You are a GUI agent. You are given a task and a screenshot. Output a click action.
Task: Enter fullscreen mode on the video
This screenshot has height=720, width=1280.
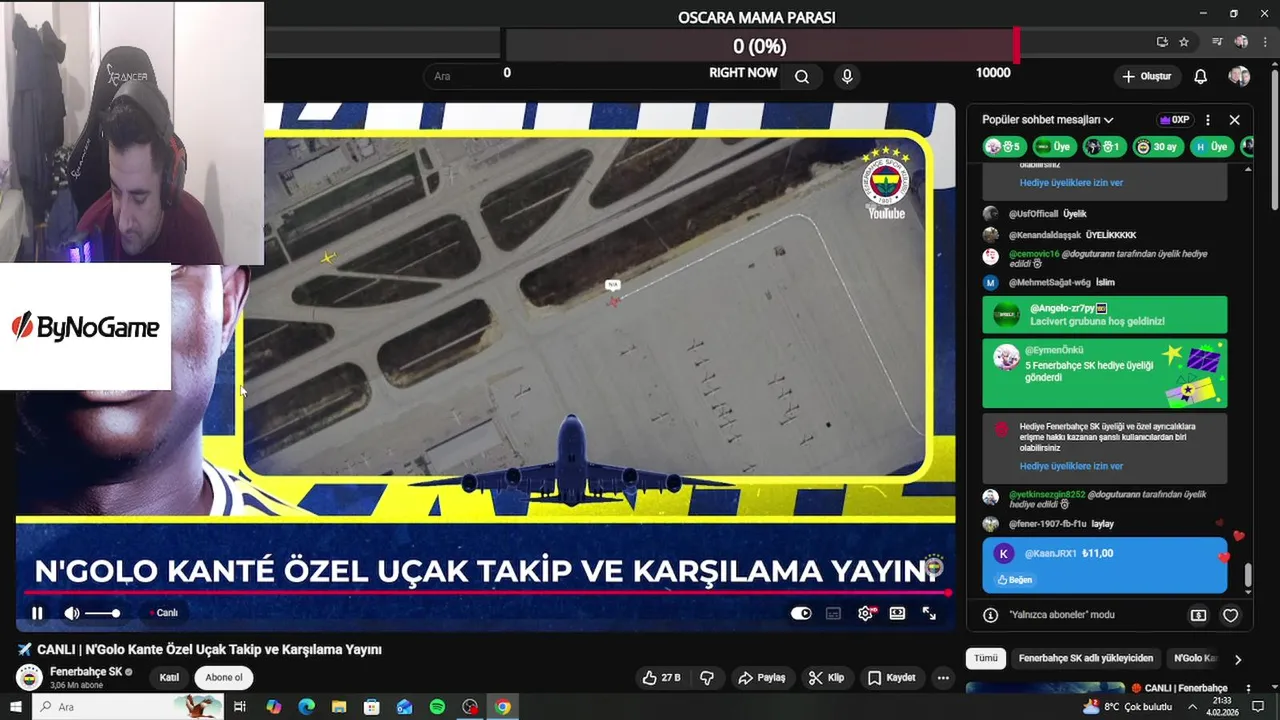pos(929,613)
